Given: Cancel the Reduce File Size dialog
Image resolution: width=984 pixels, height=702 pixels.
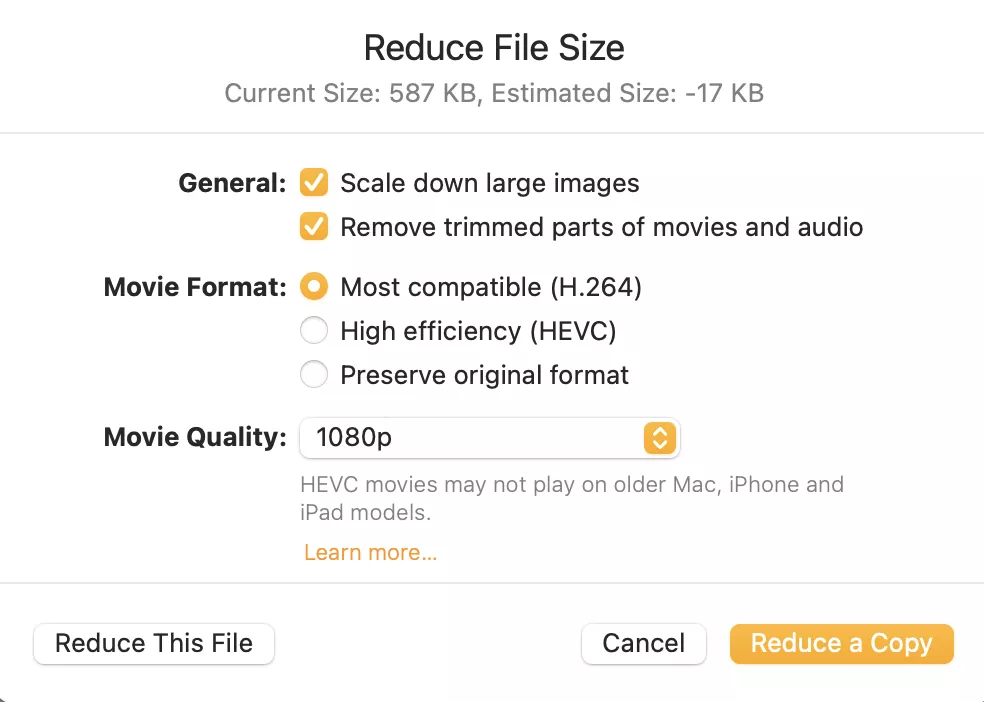Looking at the screenshot, I should (x=644, y=643).
